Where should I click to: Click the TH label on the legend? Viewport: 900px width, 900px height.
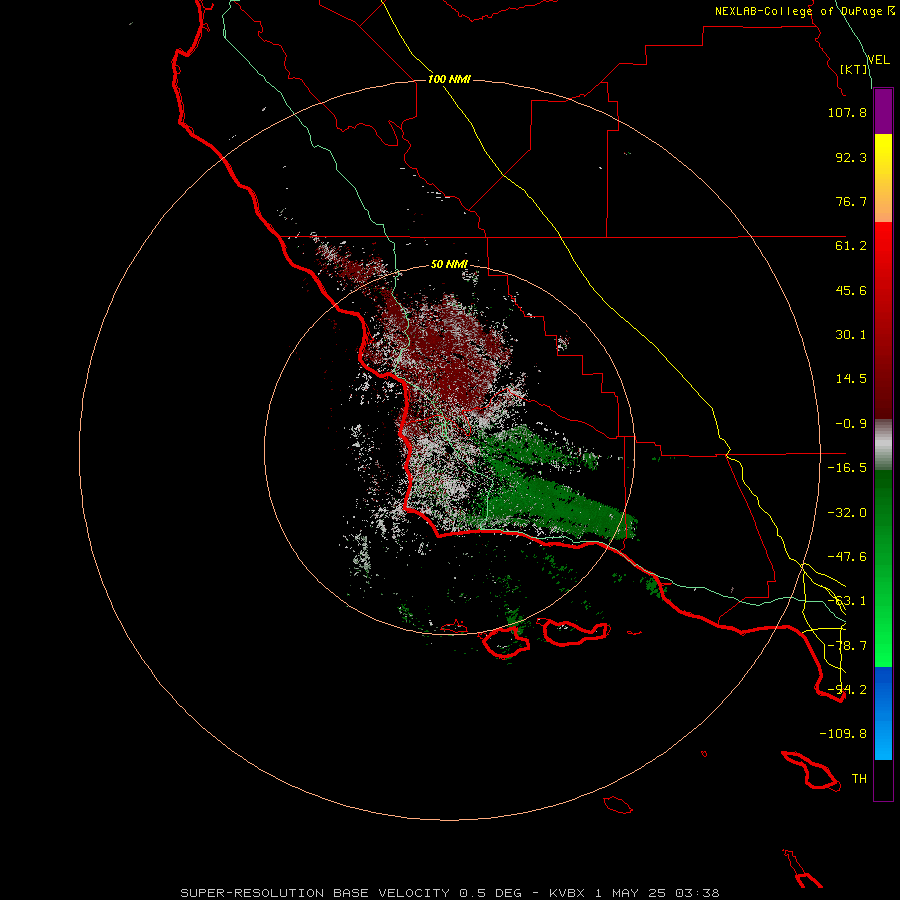pos(859,779)
